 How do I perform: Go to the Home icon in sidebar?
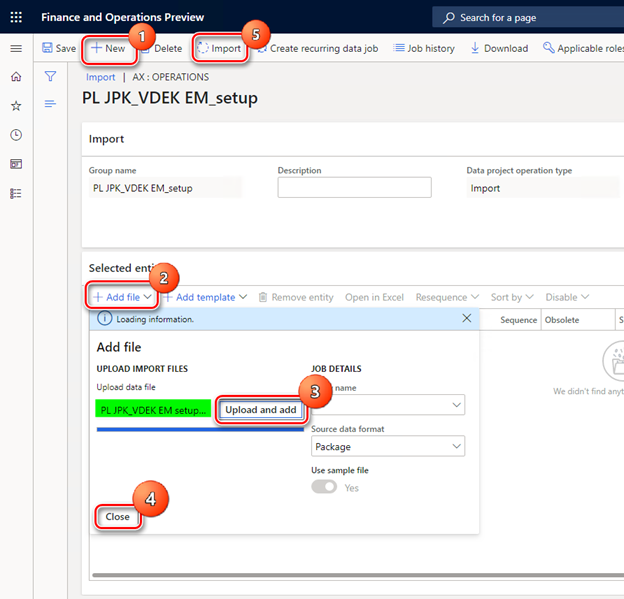click(x=16, y=76)
